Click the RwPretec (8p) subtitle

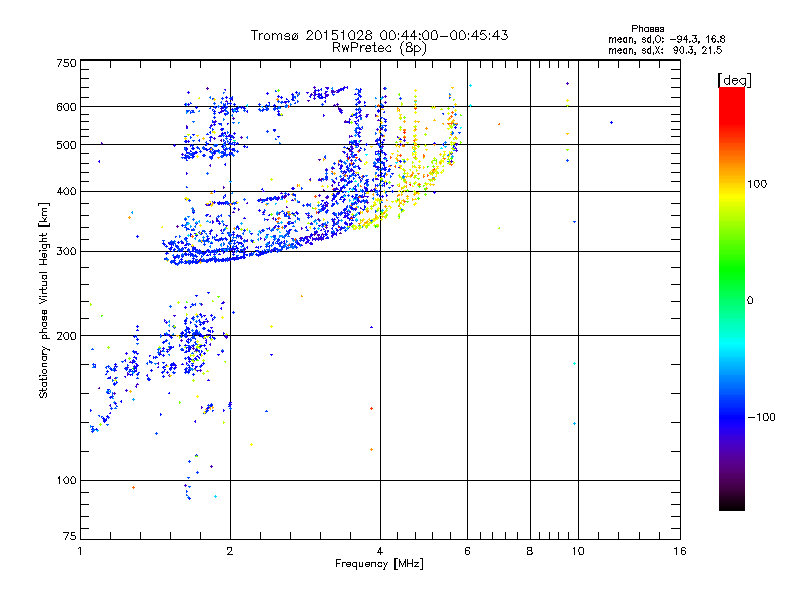379,47
